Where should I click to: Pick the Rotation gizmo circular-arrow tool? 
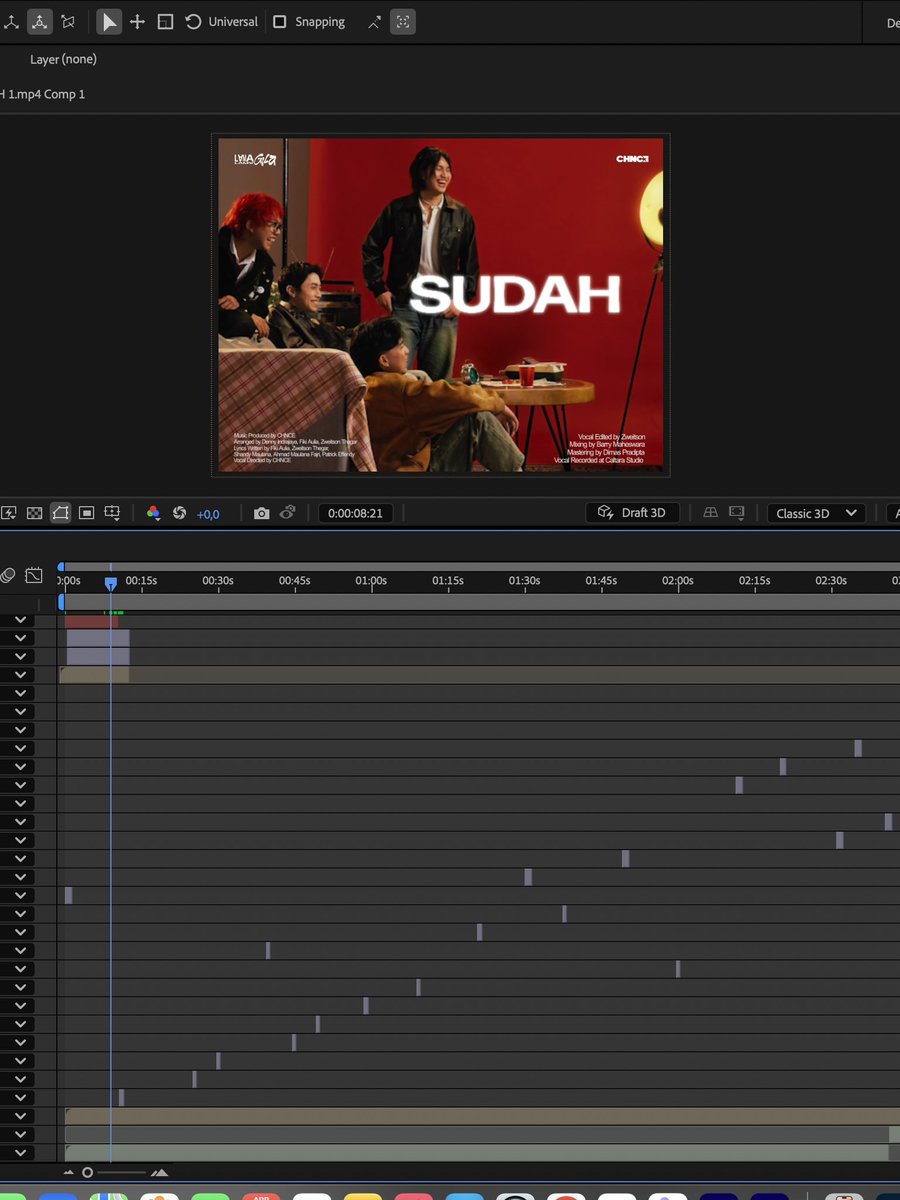[193, 21]
